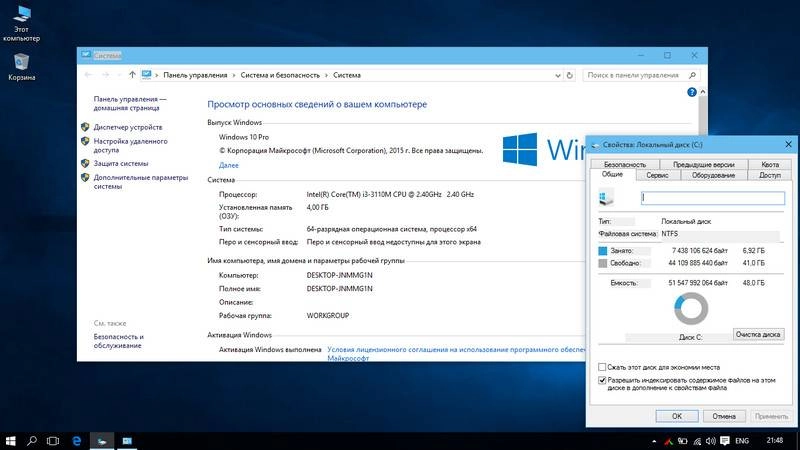Open Дополнительные параметры системы link
800x450 pixels.
pos(141,182)
